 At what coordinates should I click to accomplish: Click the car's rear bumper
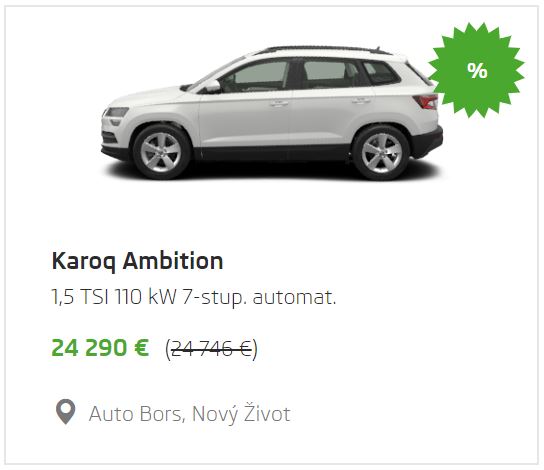point(427,142)
